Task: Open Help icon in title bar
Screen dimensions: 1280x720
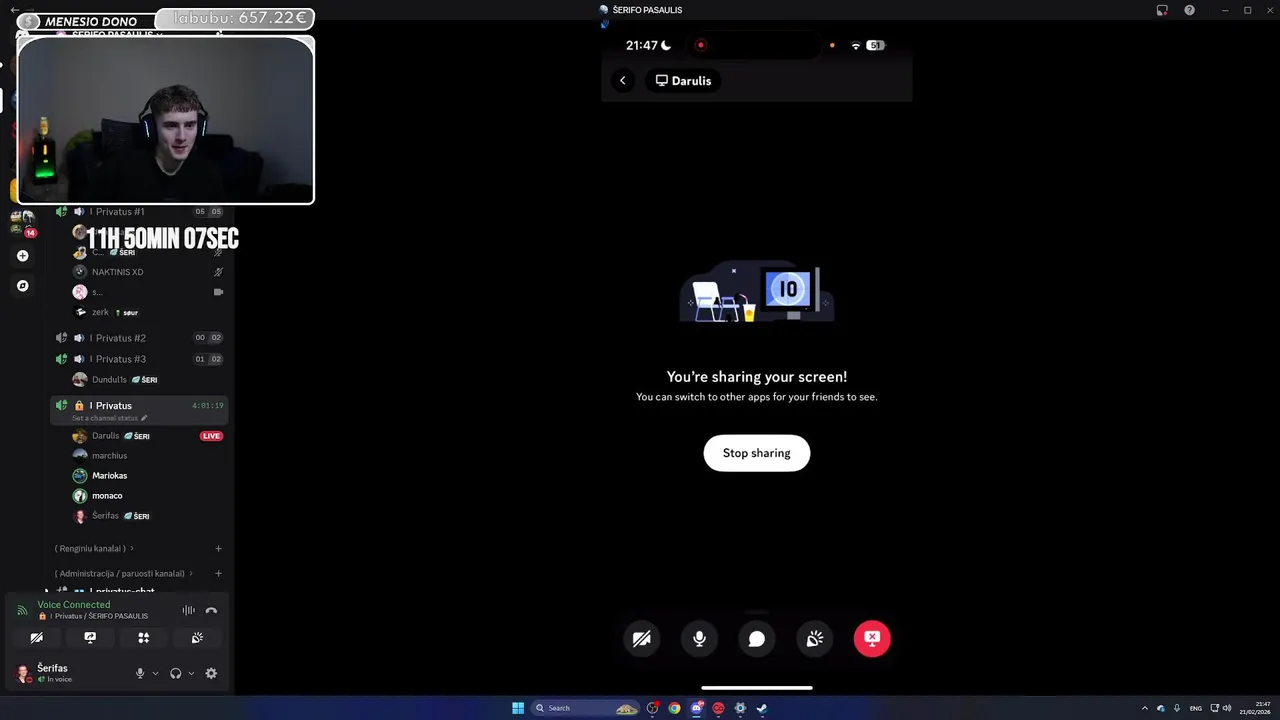Action: 1189,10
